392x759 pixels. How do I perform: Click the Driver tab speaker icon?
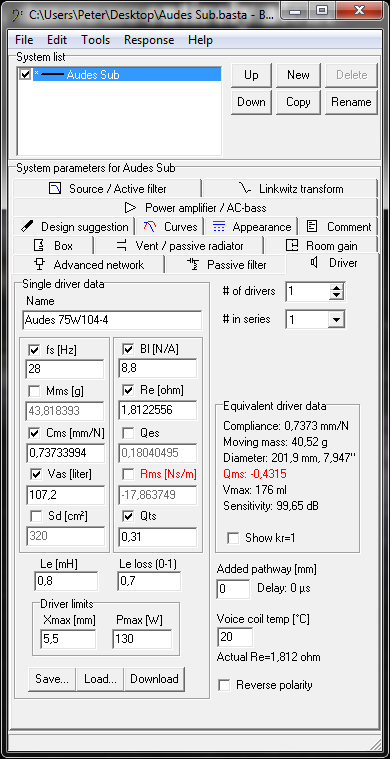(315, 263)
